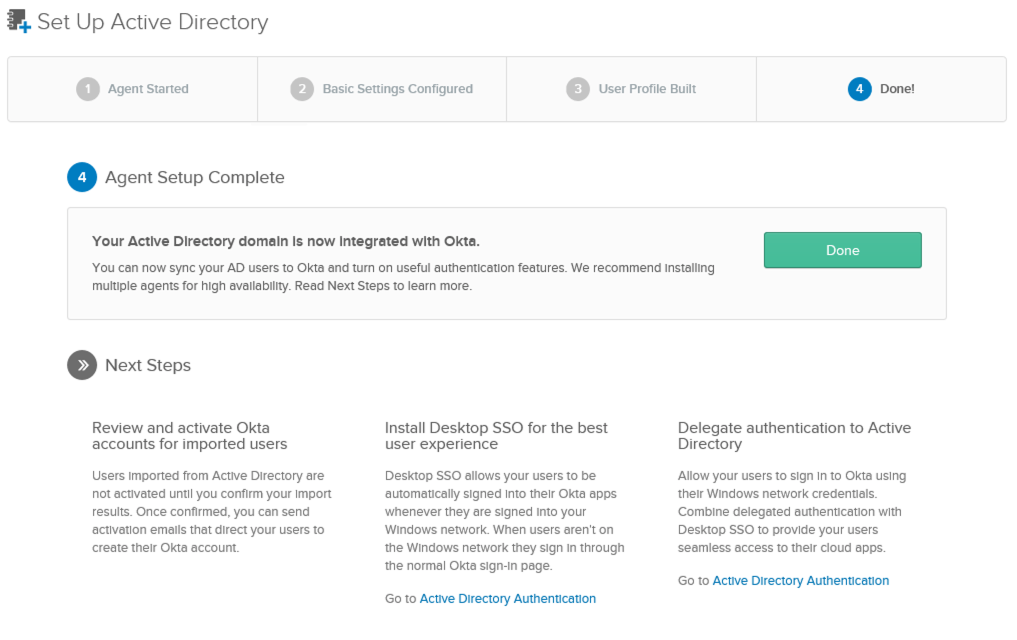Click the Active Directory setup icon
This screenshot has width=1017, height=640.
[x=19, y=21]
